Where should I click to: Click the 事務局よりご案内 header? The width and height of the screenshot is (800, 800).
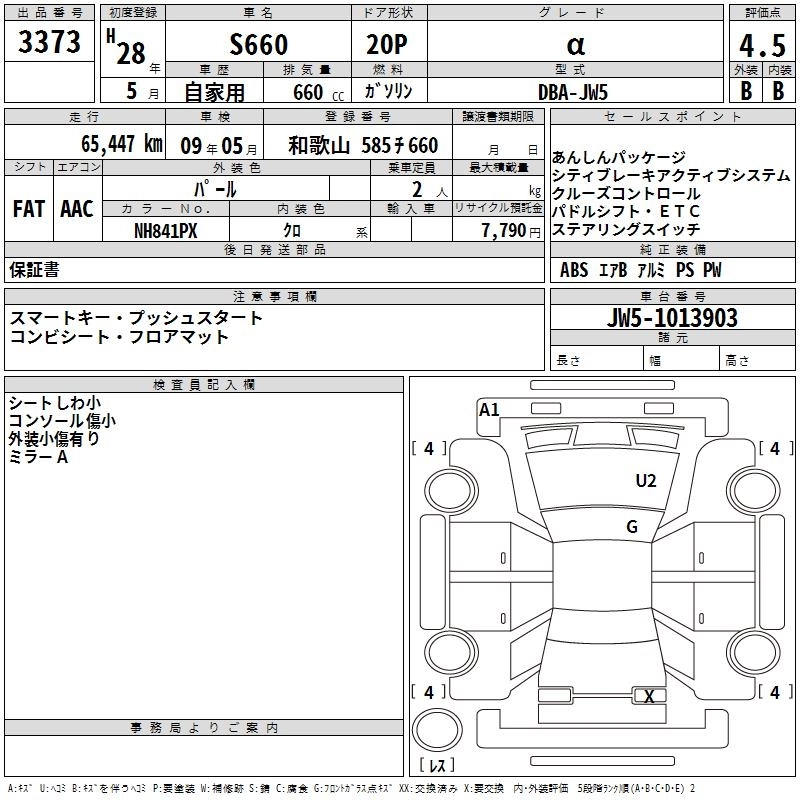coord(204,728)
